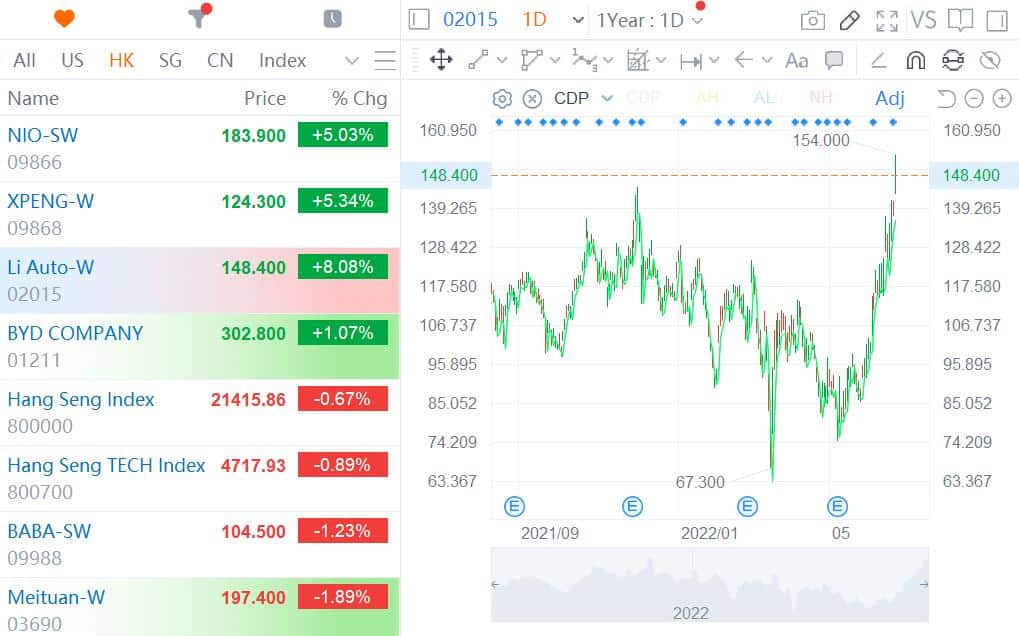The height and width of the screenshot is (636, 1019).
Task: Click the 02015 symbol field
Action: tap(470, 19)
